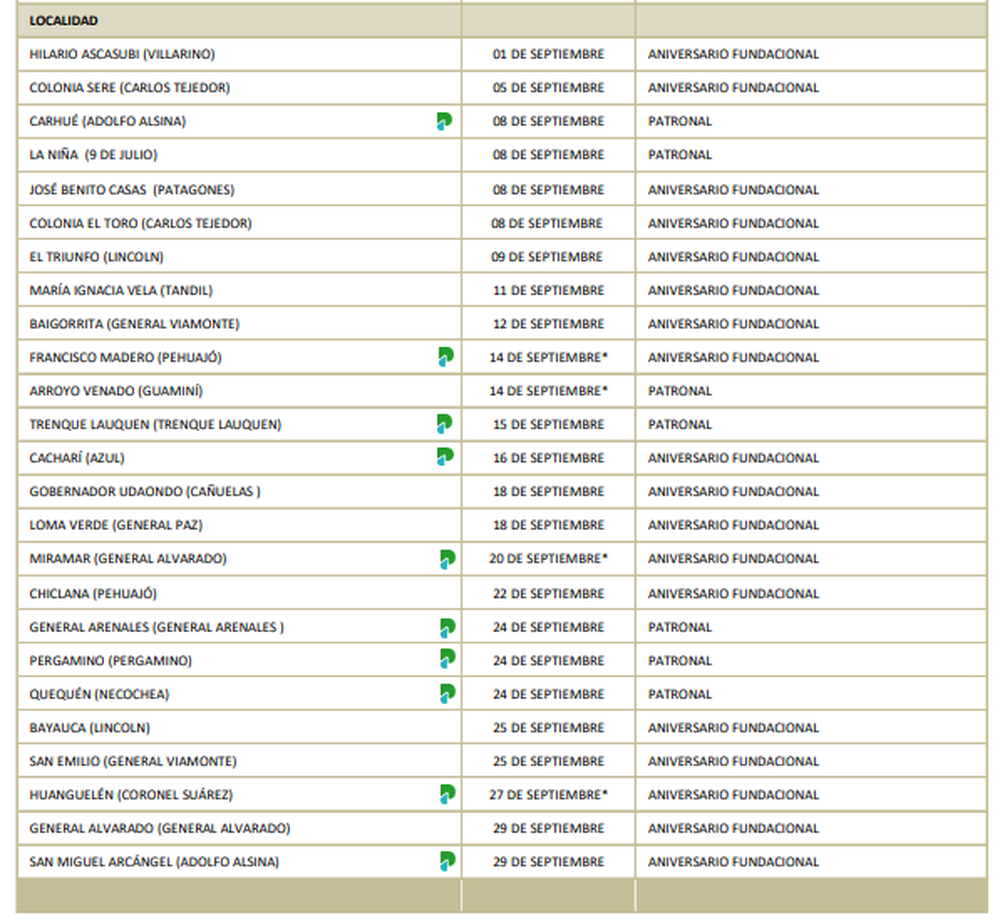Click the 09 DE SEPTIEMBRE date for El Triunfo
The width and height of the screenshot is (1000, 920).
pyautogui.click(x=548, y=257)
